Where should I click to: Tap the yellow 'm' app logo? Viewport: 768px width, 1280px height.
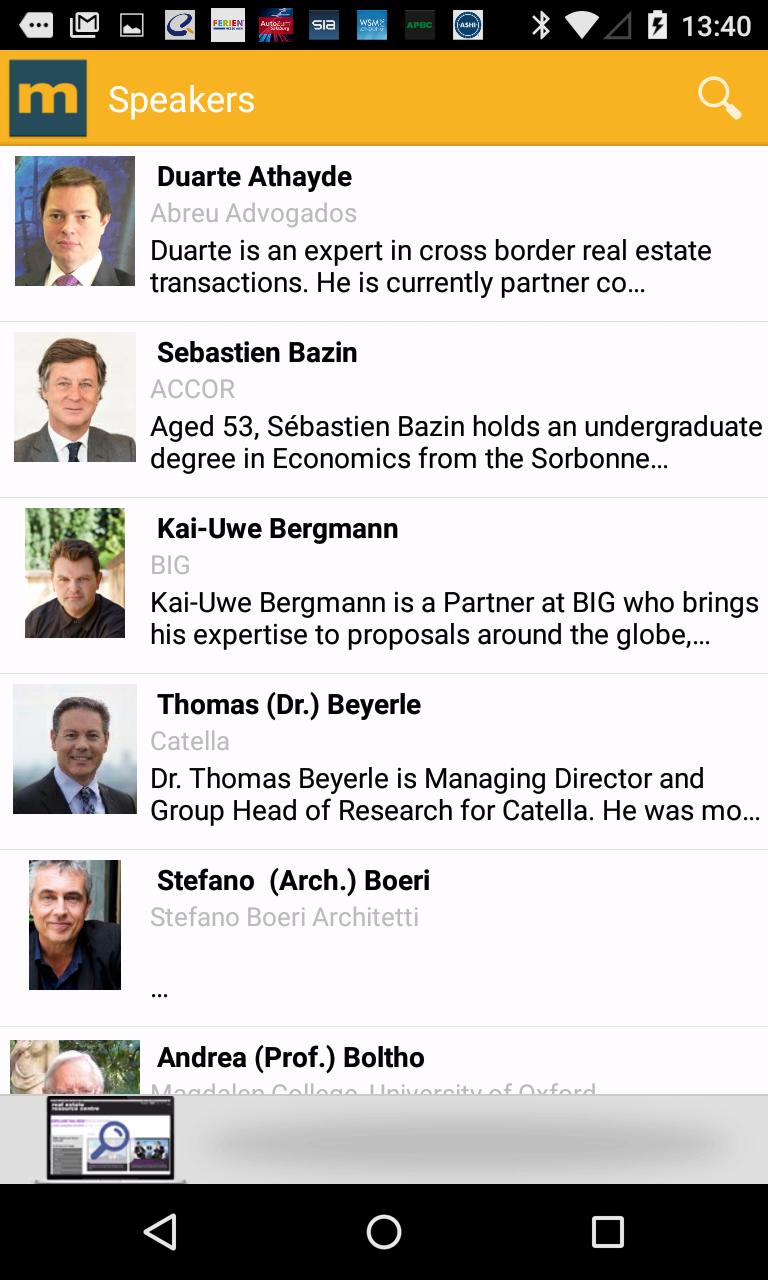coord(48,99)
